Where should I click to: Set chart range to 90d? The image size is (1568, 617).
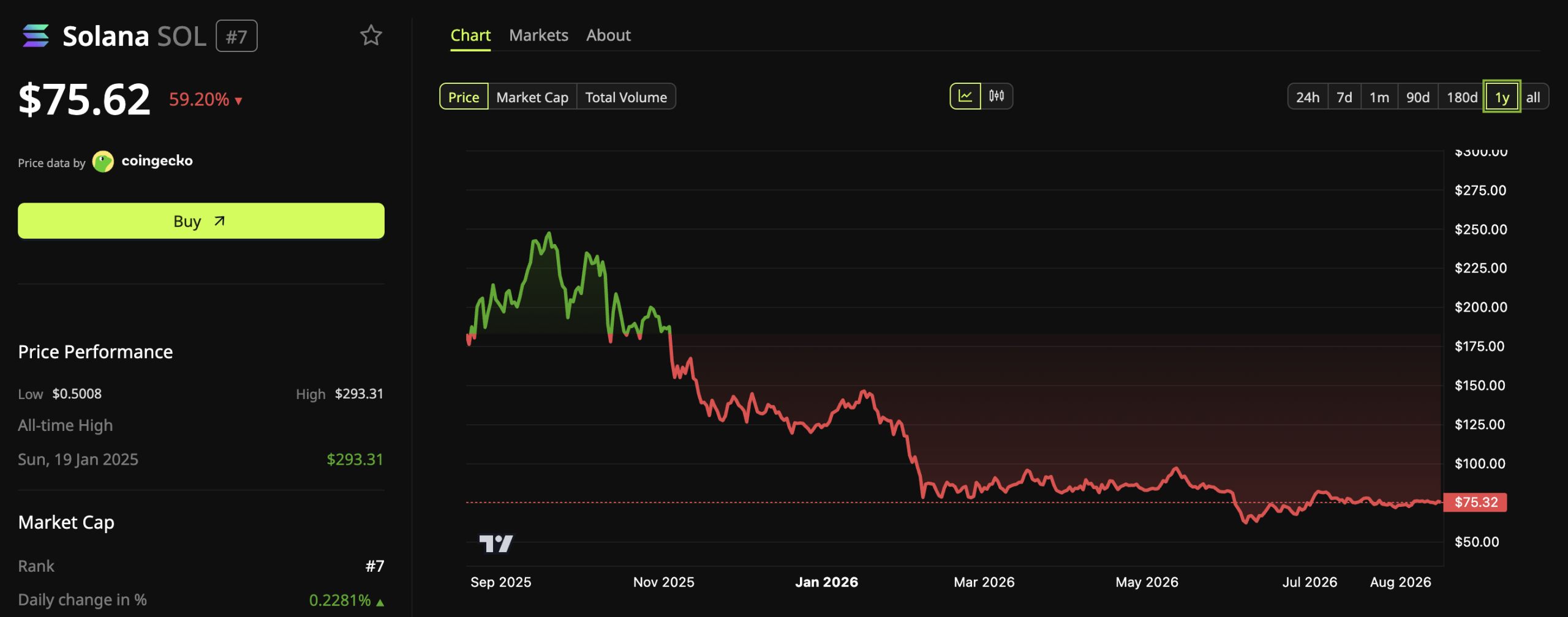1418,97
